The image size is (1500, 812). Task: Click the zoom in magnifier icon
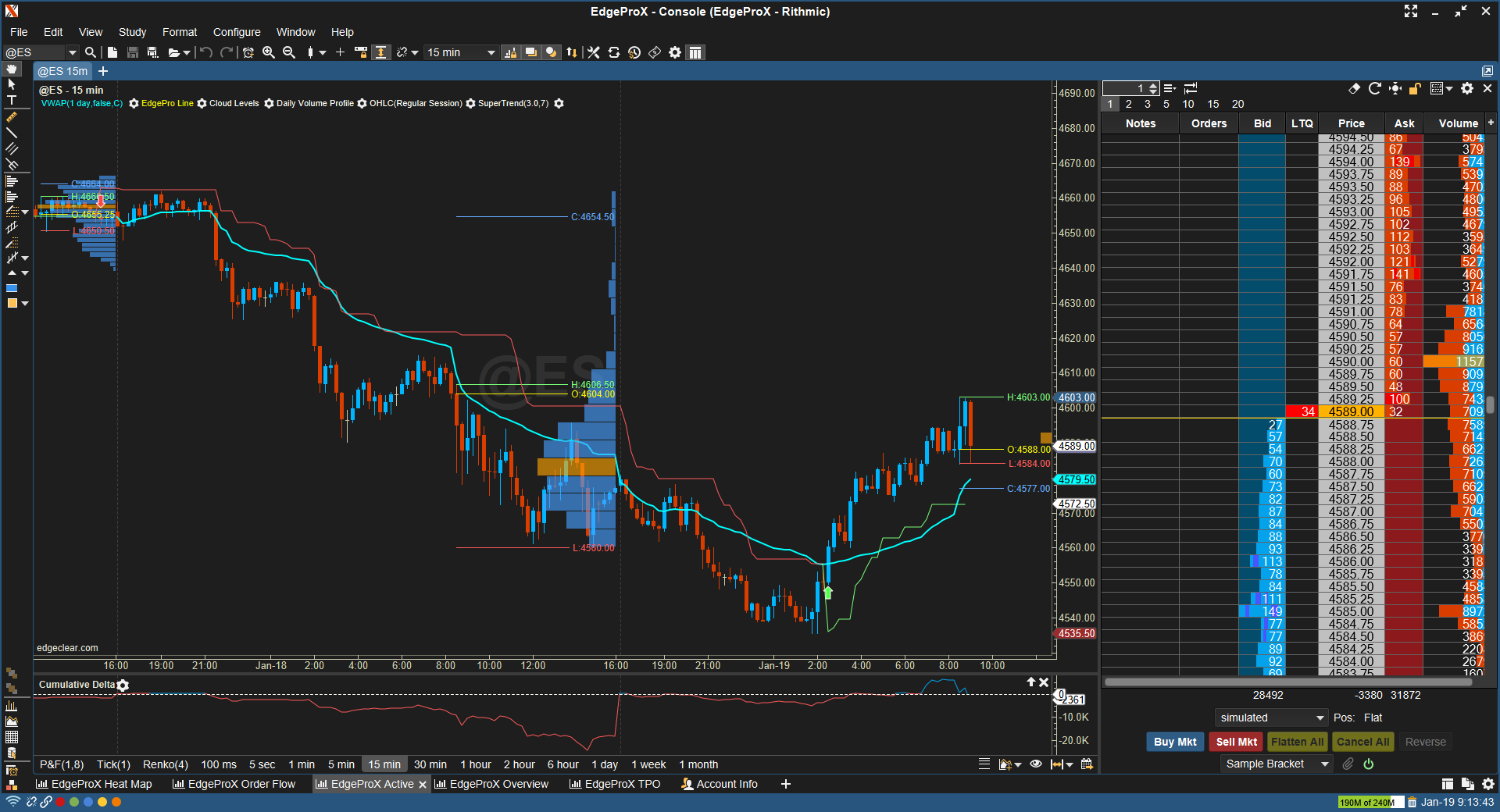[x=269, y=52]
